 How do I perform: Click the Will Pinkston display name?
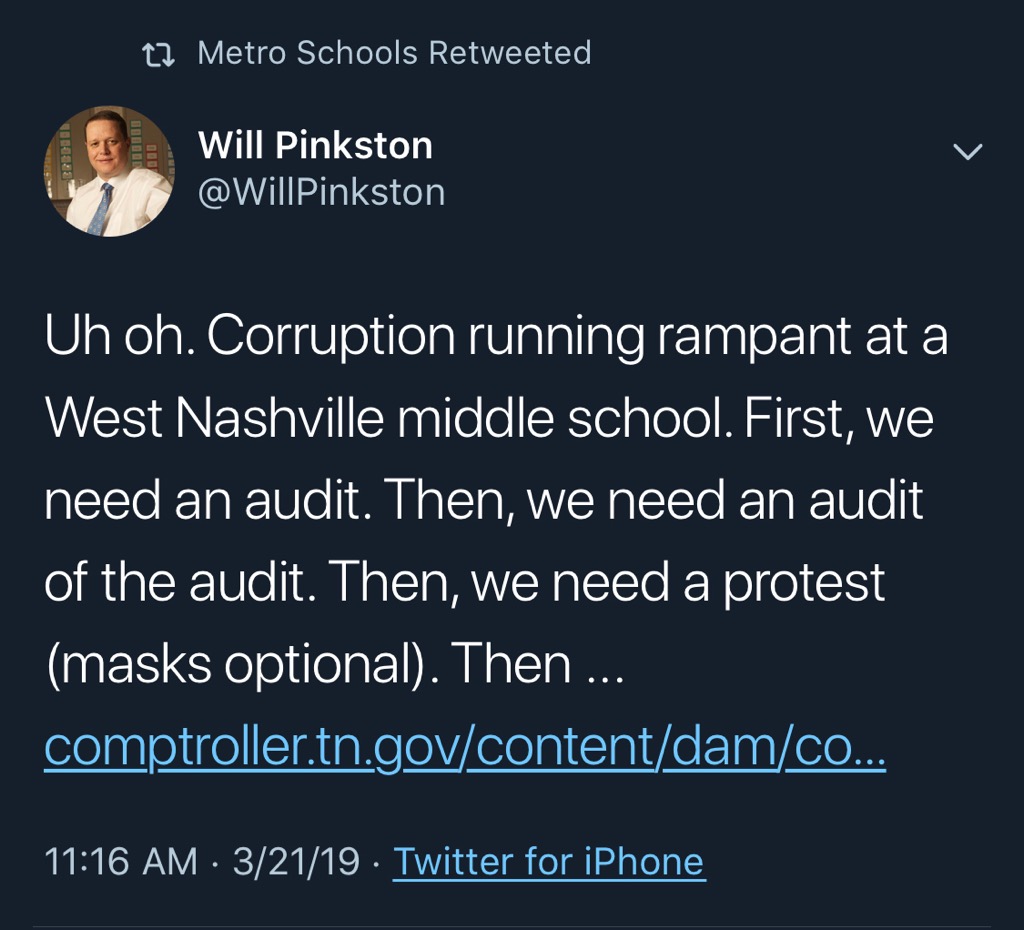pos(315,146)
